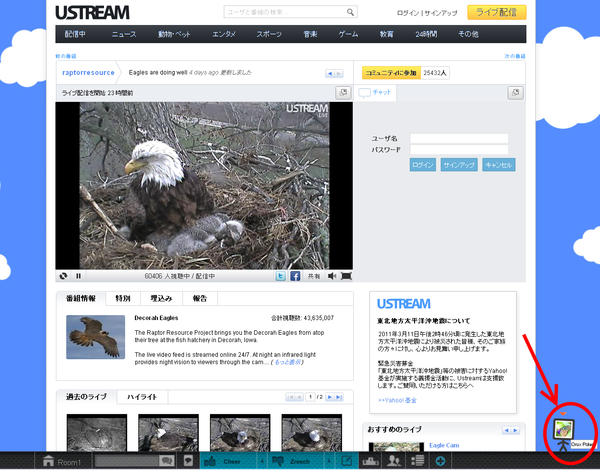Image resolution: width=600 pixels, height=470 pixels.
Task: Open the 配信中 menu item
Action: (x=75, y=34)
